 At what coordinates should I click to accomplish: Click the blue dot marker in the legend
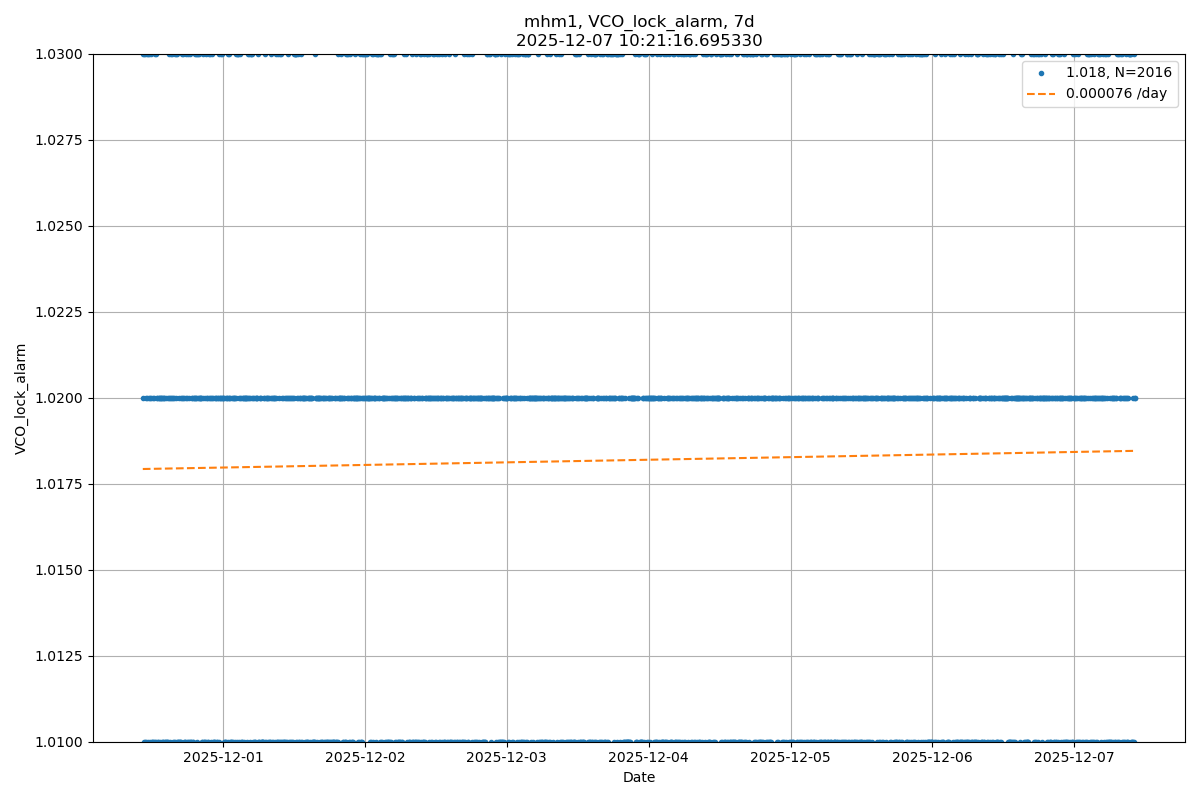1041,73
